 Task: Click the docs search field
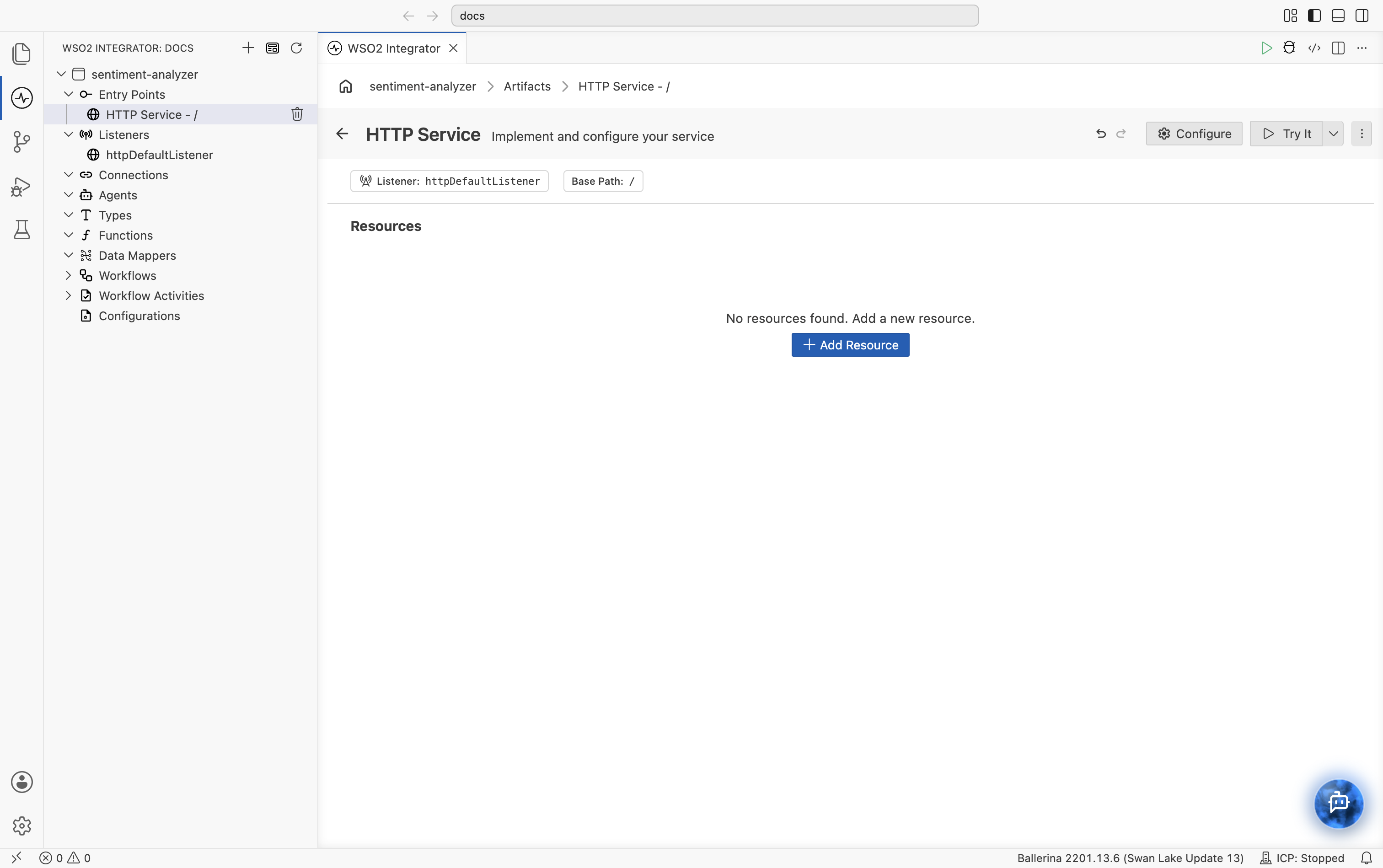[715, 16]
